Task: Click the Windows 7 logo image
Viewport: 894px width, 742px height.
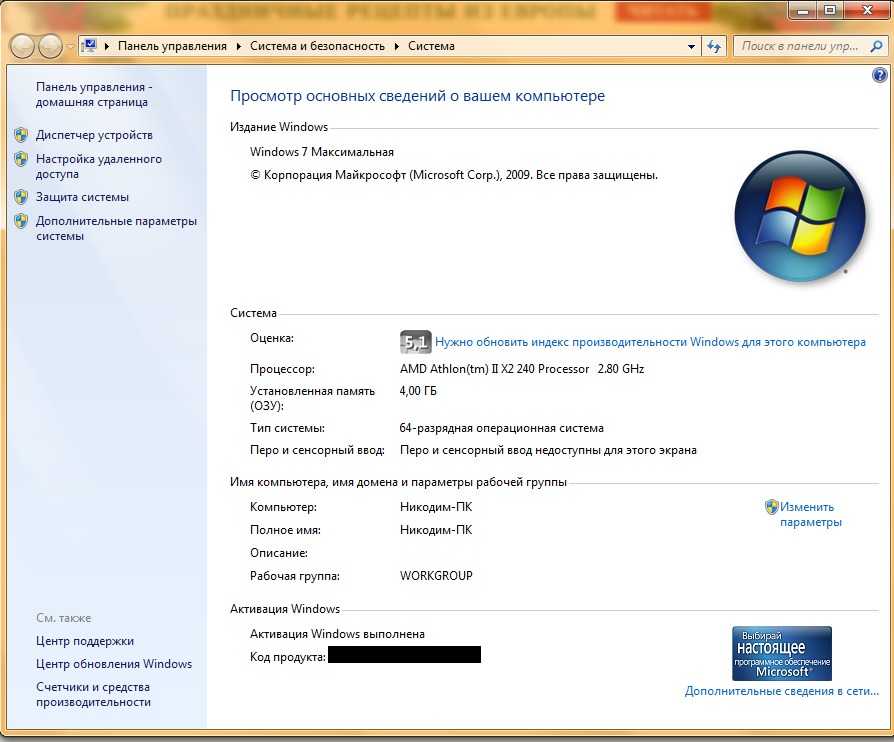Action: click(x=800, y=216)
